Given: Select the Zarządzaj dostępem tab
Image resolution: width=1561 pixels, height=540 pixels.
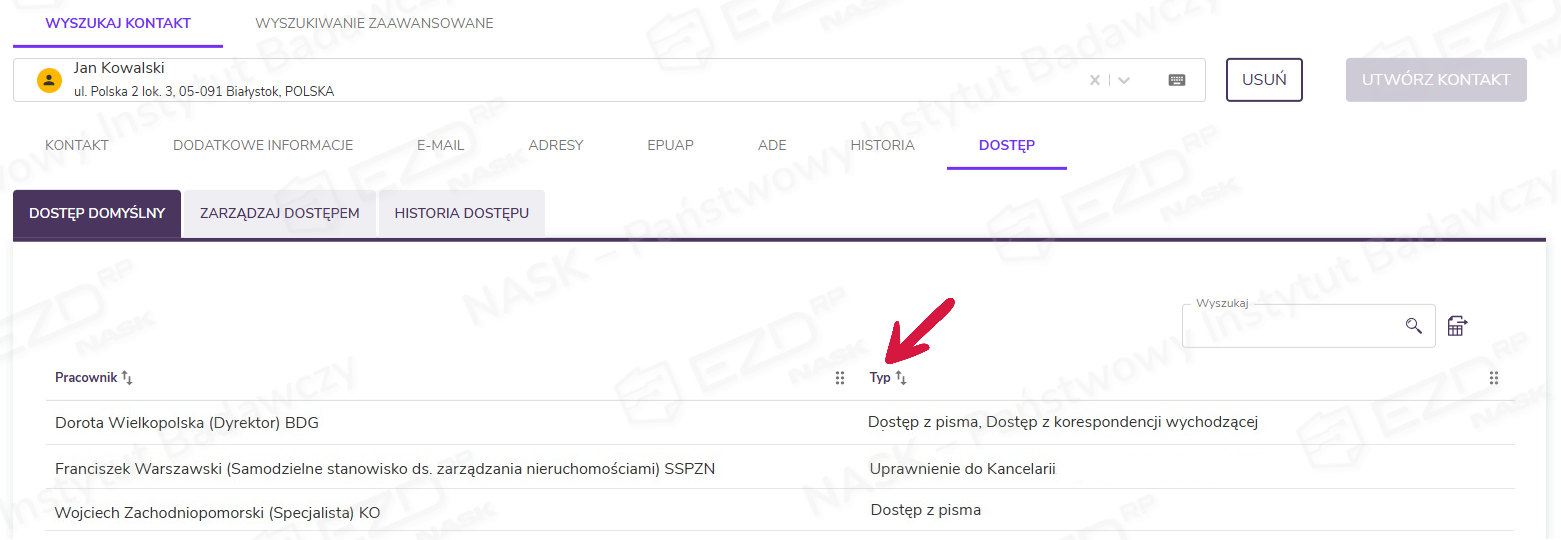Looking at the screenshot, I should coord(279,213).
